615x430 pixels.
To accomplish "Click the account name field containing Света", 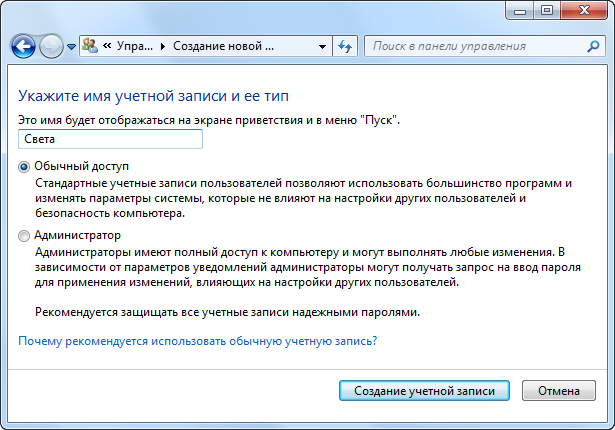I will (x=110, y=139).
